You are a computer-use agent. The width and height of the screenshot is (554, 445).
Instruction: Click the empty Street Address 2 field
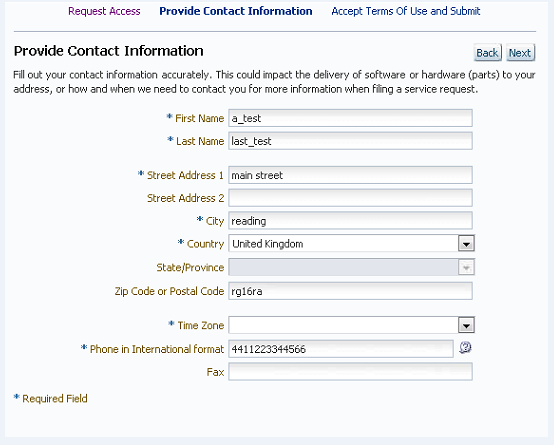point(350,198)
